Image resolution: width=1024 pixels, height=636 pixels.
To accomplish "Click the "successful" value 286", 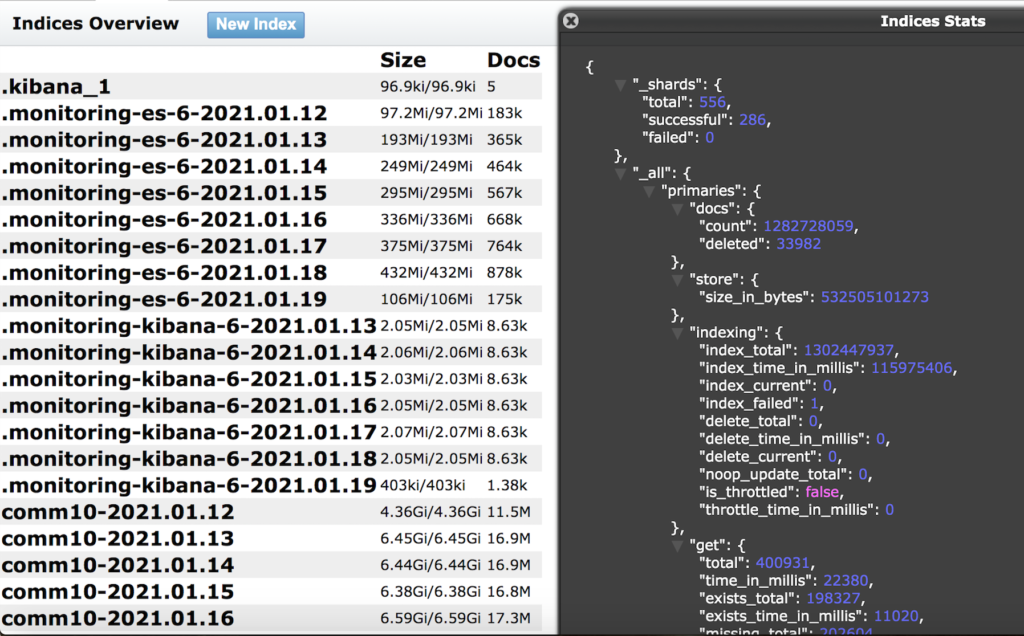I will coord(752,120).
